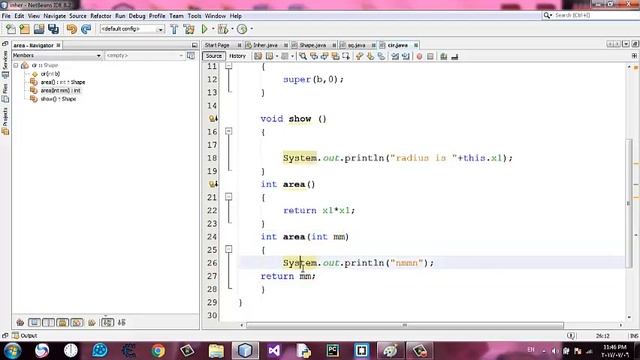Viewport: 640px width, 360px height.
Task: Click the Redo arrow icon
Action: tap(86, 29)
